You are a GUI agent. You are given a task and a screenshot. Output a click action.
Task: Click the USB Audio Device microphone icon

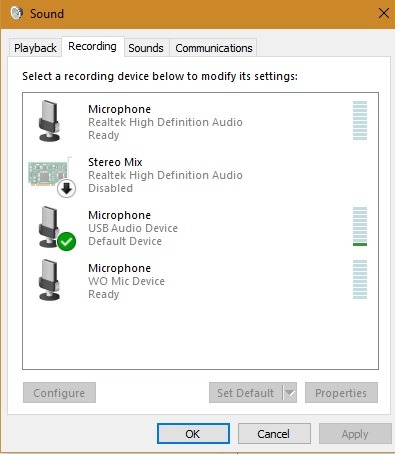tap(49, 227)
